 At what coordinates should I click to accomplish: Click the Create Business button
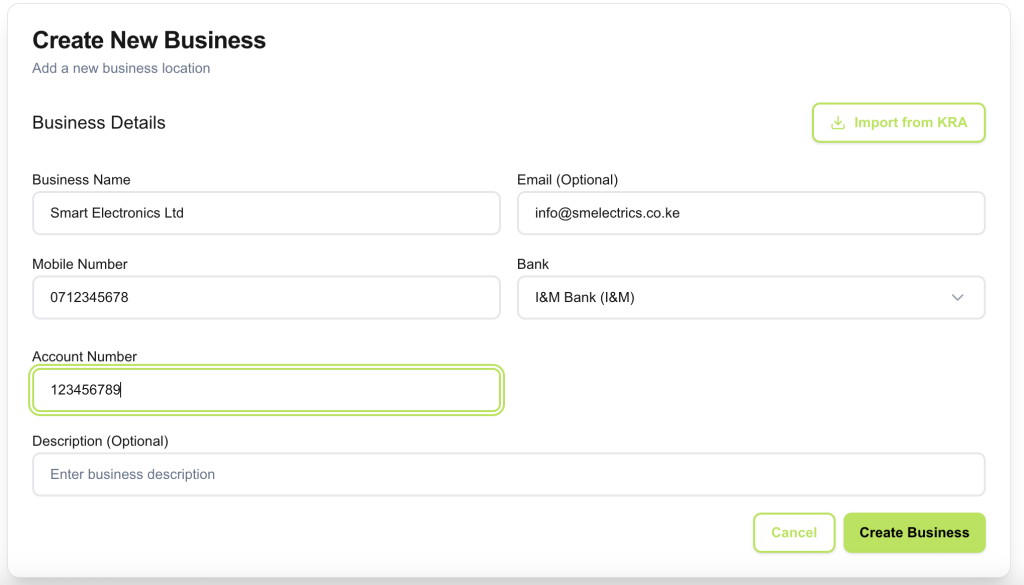[x=914, y=533]
